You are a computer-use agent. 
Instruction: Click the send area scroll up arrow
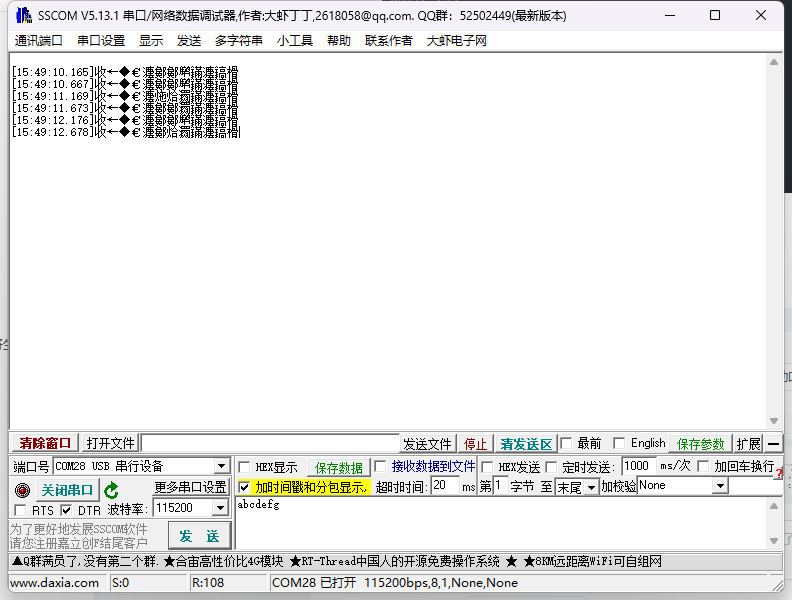click(773, 506)
